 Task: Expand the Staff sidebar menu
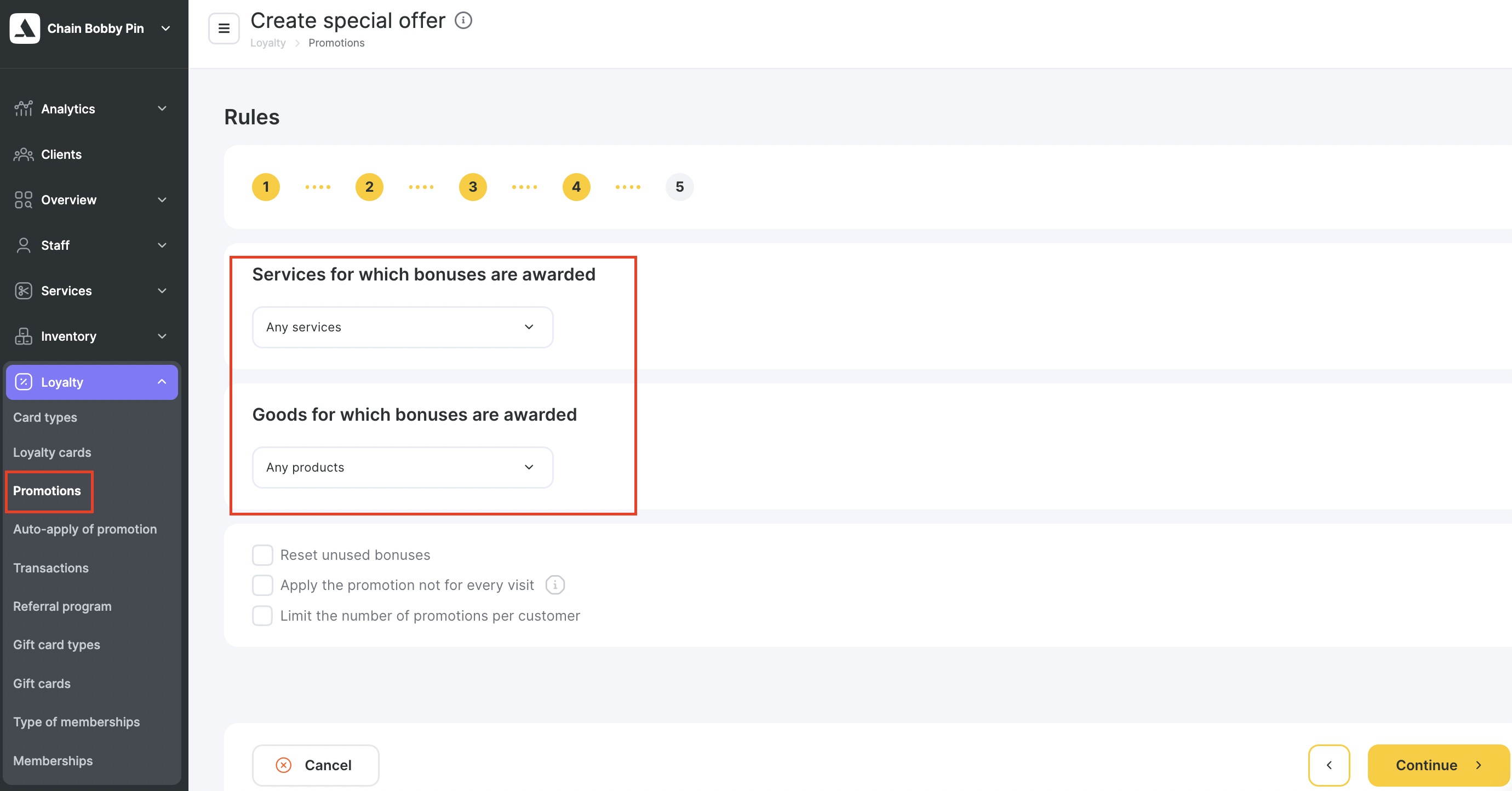[91, 245]
